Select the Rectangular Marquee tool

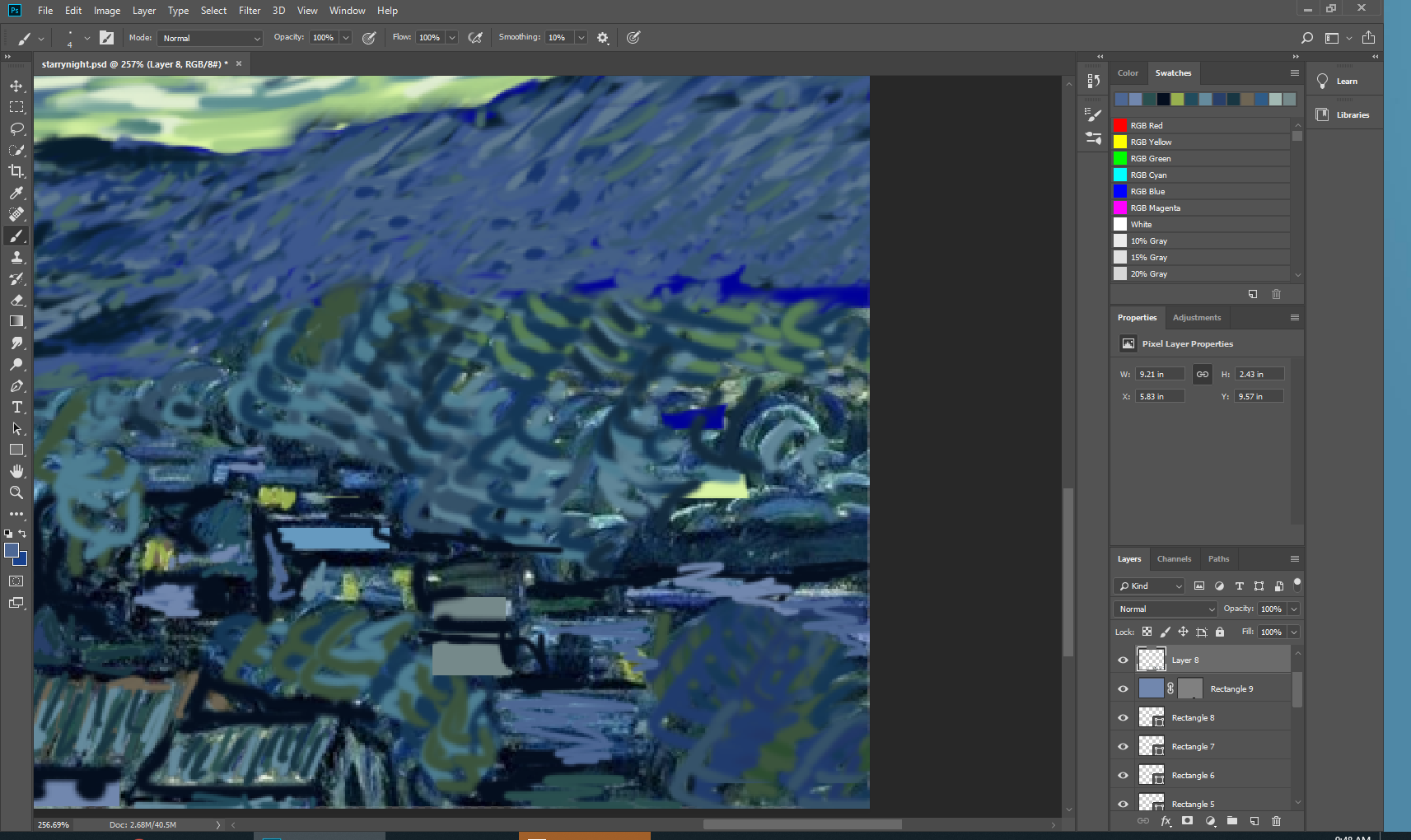(16, 107)
